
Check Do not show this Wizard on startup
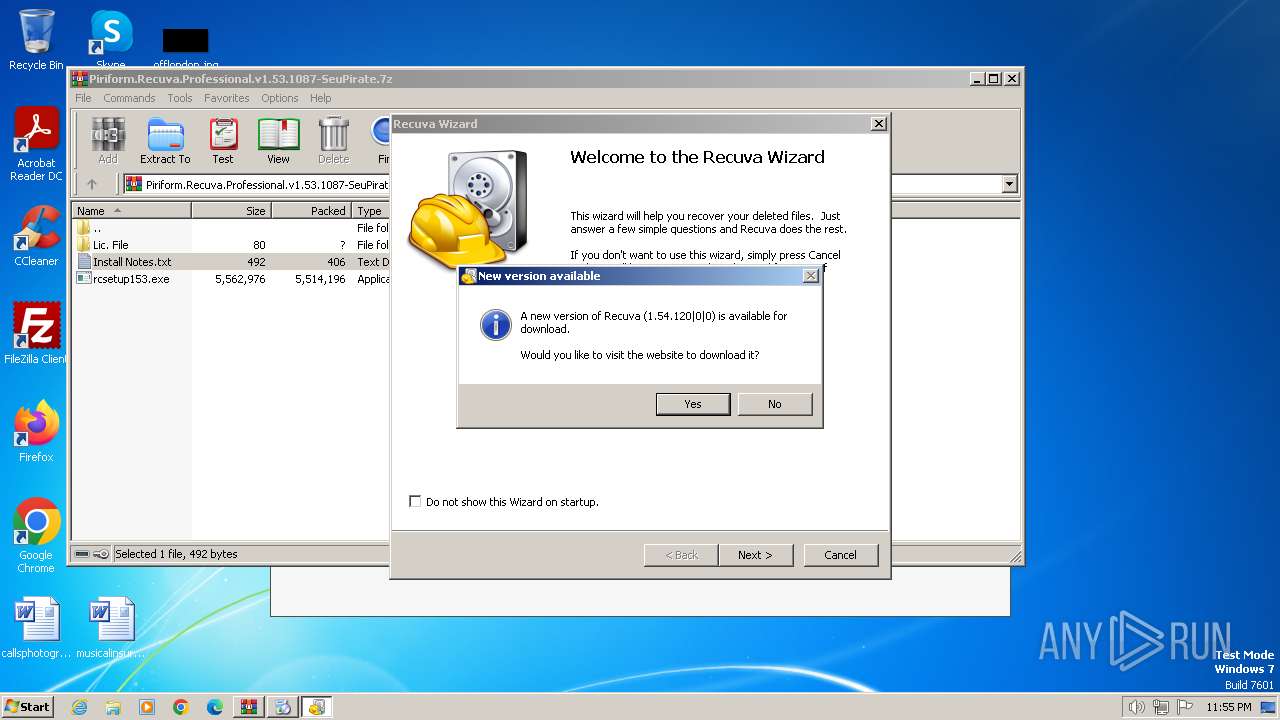click(415, 502)
